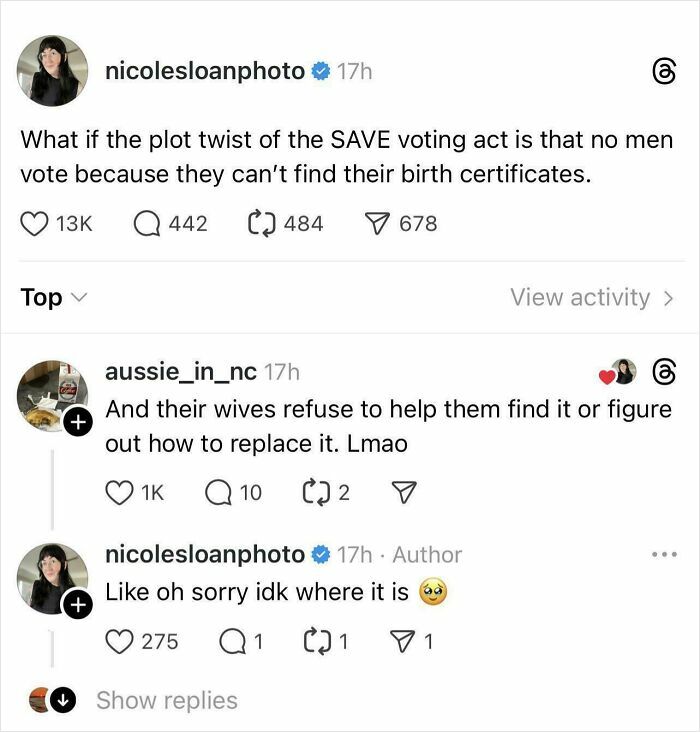Reply to aussie_in_nc's comment

(219, 491)
